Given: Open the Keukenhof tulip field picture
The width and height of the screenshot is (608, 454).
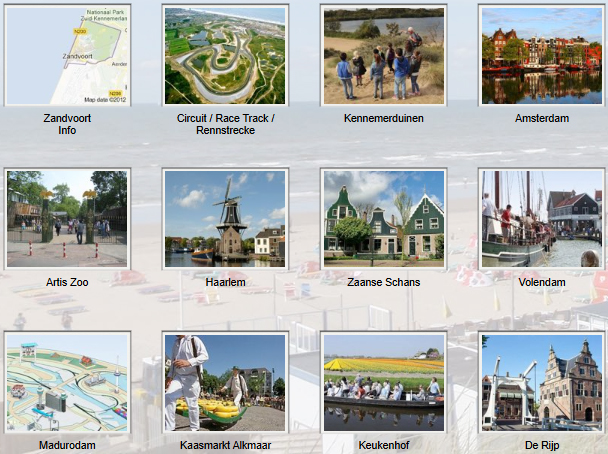Looking at the screenshot, I should (x=383, y=382).
